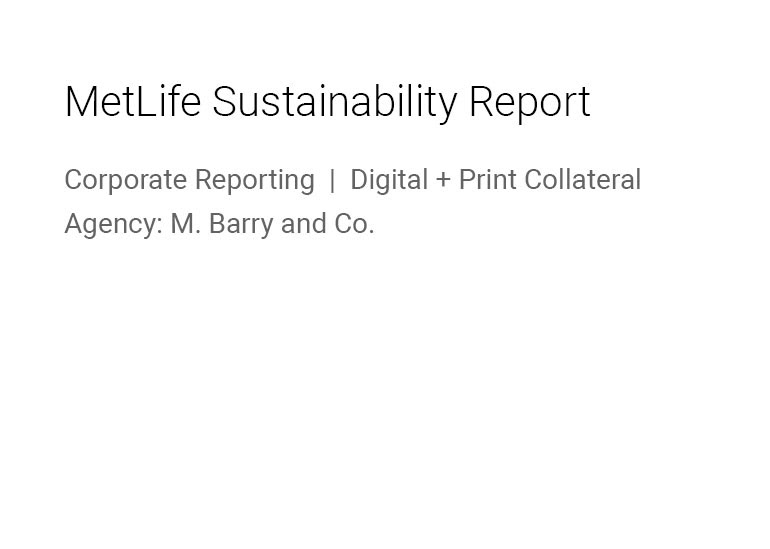Click the 'M.' initial in agency line
The width and height of the screenshot is (770, 549).
pyautogui.click(x=186, y=224)
